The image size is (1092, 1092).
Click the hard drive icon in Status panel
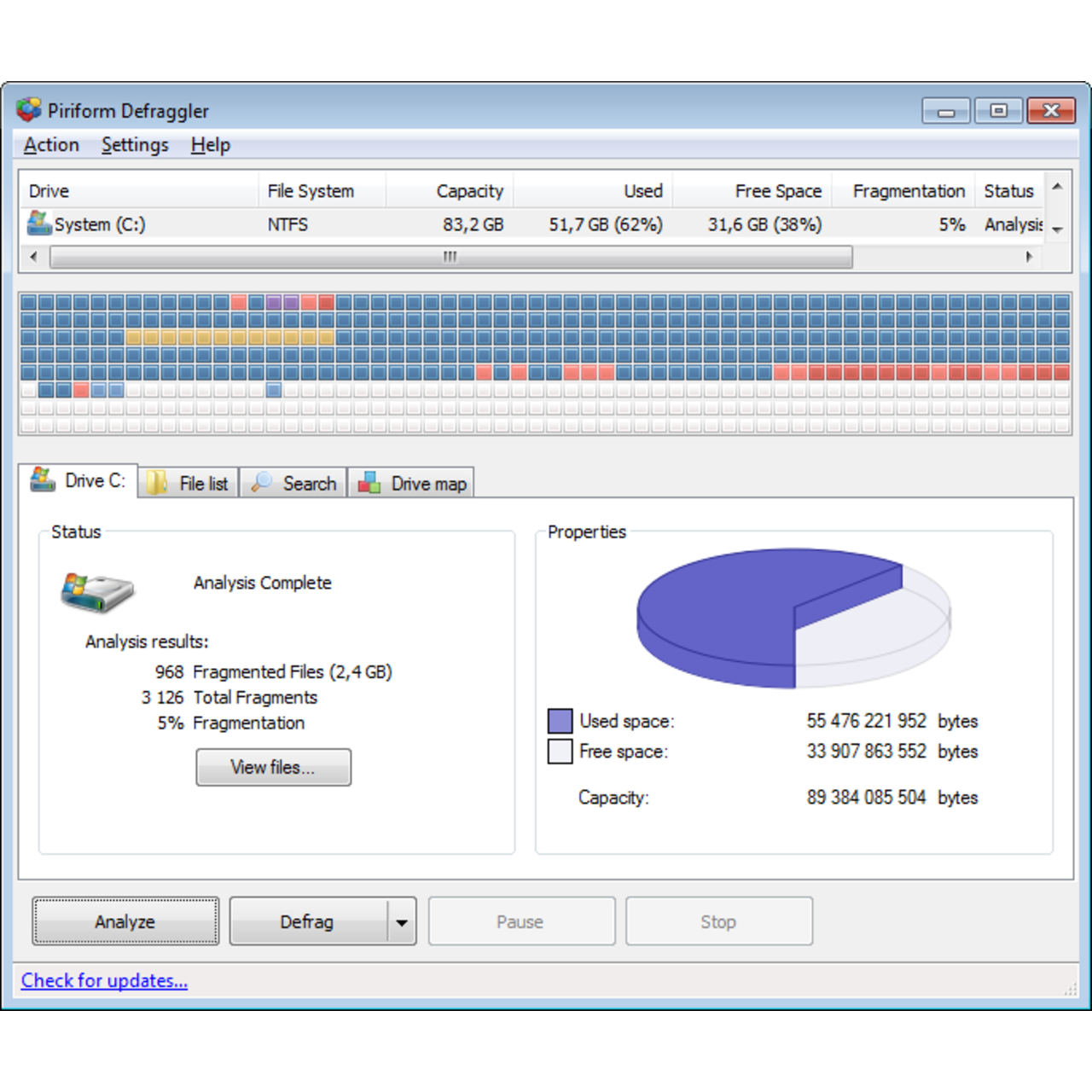(97, 592)
